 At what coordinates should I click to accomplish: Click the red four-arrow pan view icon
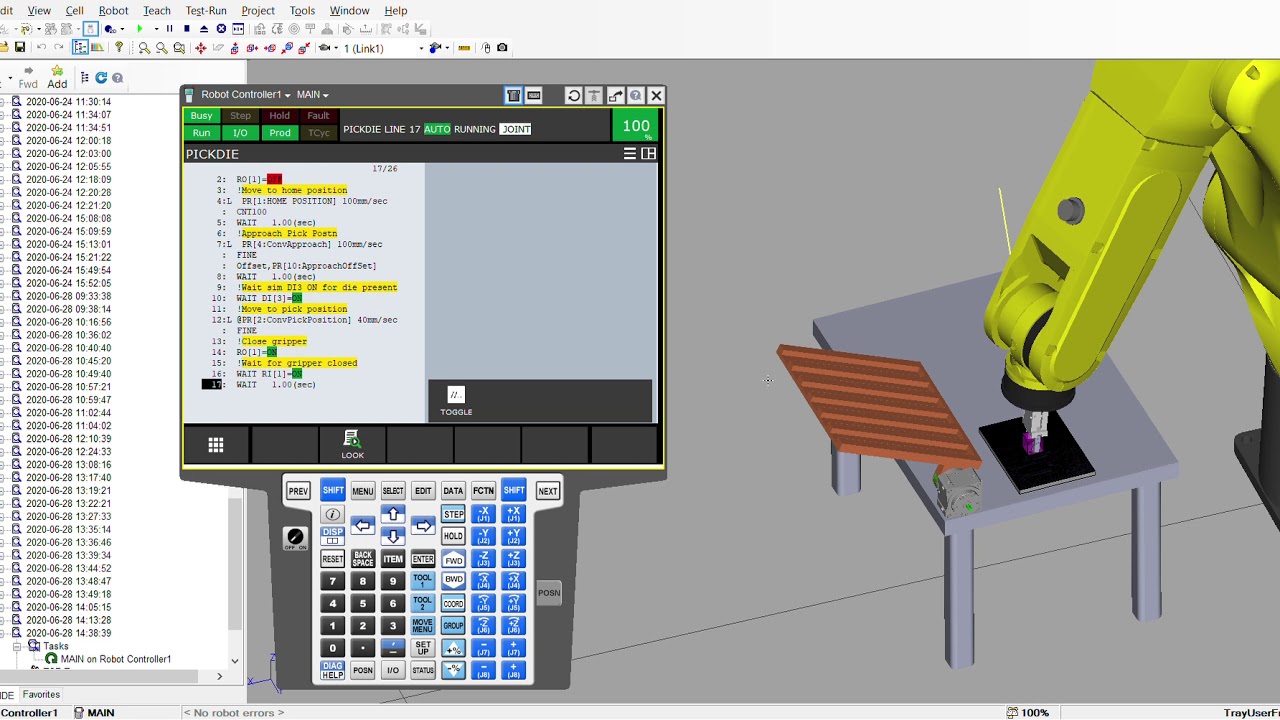(201, 48)
